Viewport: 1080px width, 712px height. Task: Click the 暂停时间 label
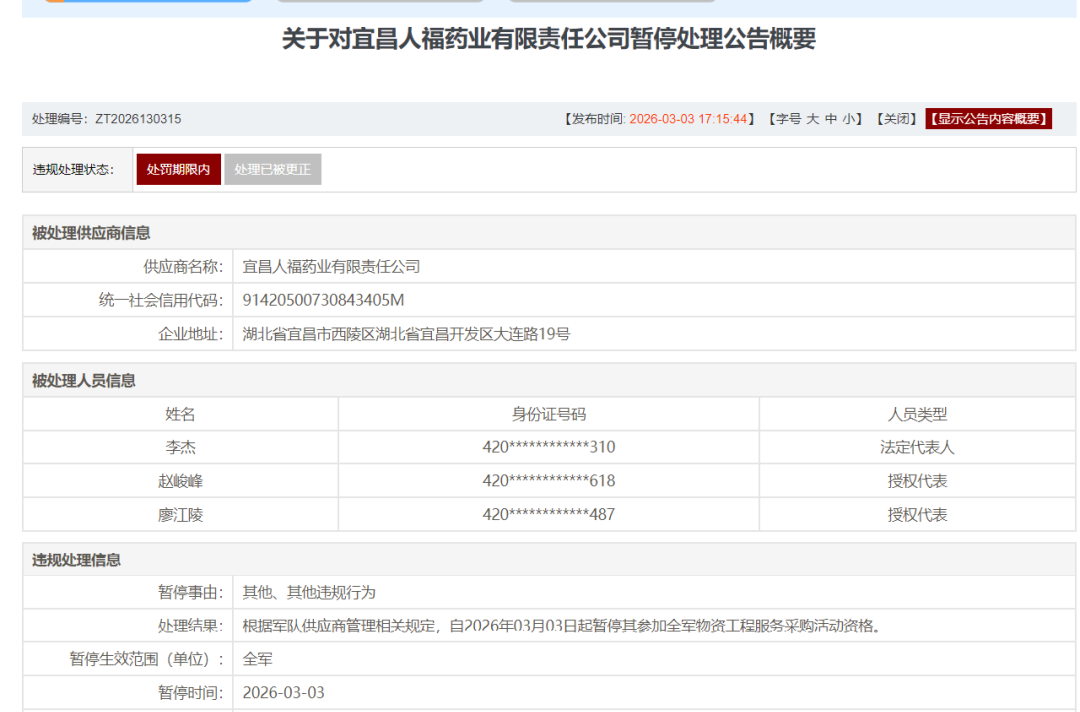pyautogui.click(x=191, y=693)
